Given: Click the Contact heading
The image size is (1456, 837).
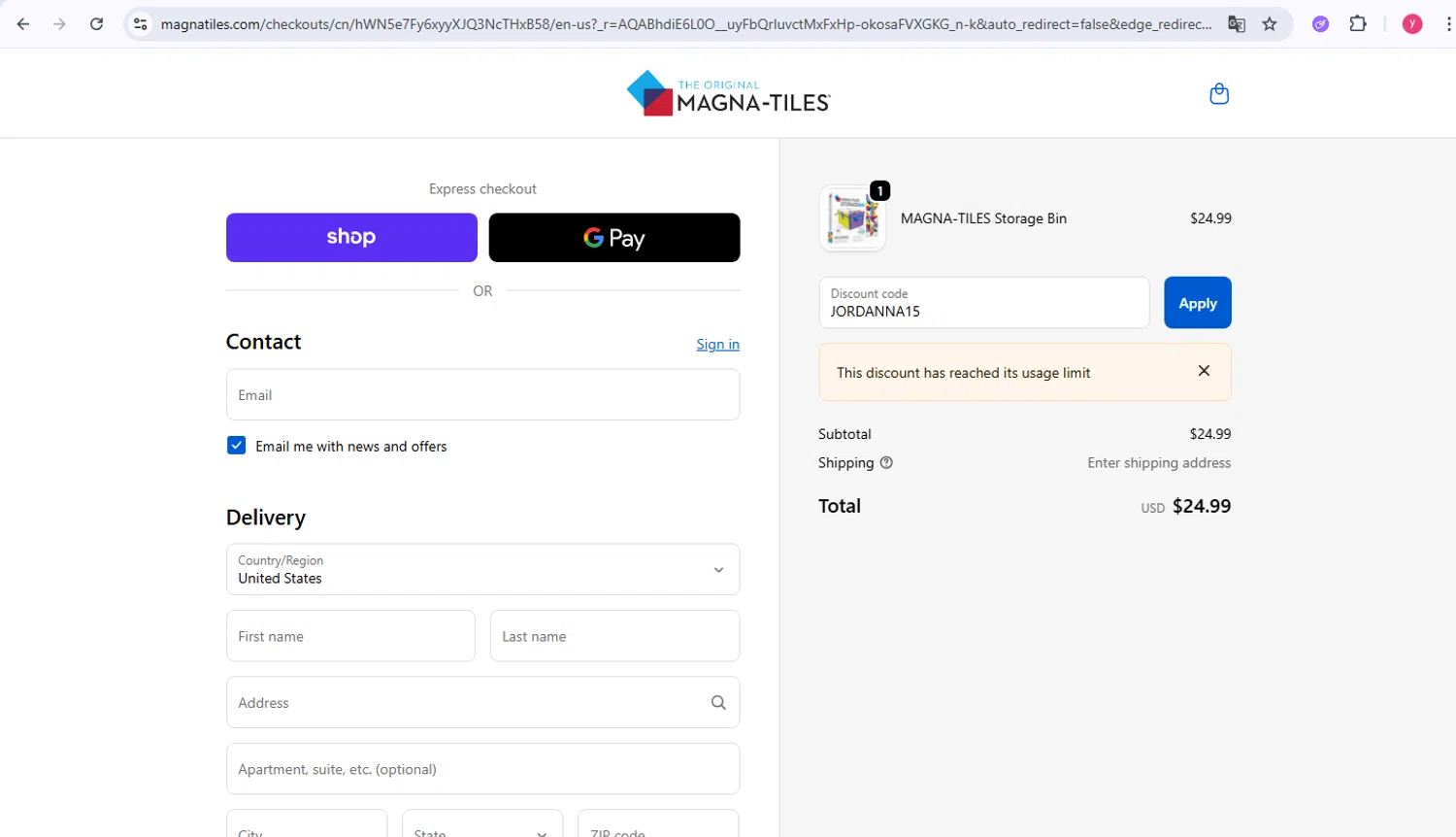Looking at the screenshot, I should tap(263, 342).
